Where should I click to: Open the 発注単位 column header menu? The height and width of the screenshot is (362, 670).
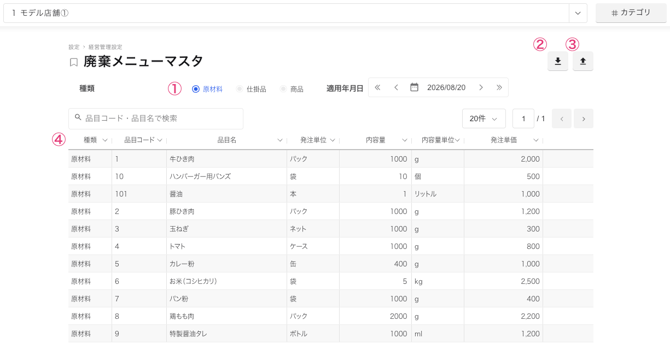[x=332, y=140]
